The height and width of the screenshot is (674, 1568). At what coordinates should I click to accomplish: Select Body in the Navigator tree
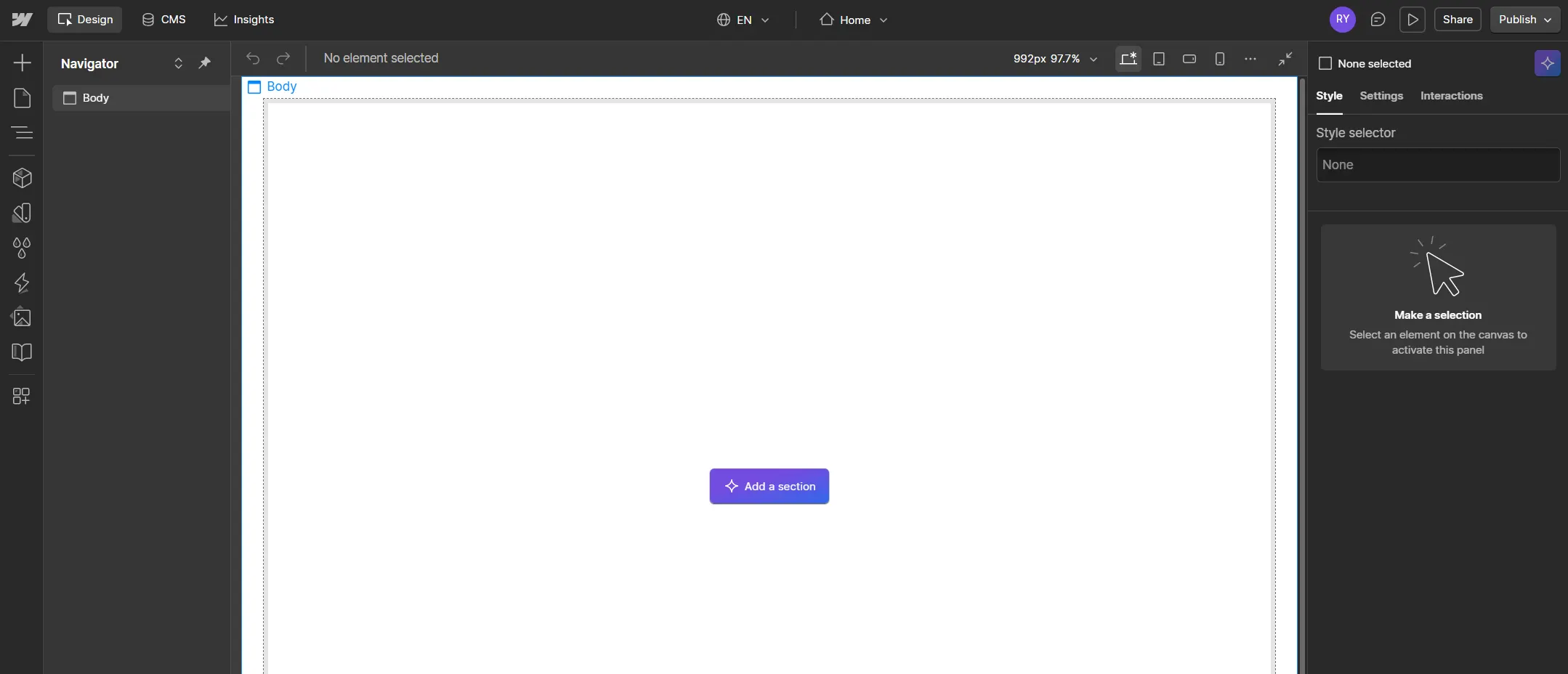click(x=141, y=98)
